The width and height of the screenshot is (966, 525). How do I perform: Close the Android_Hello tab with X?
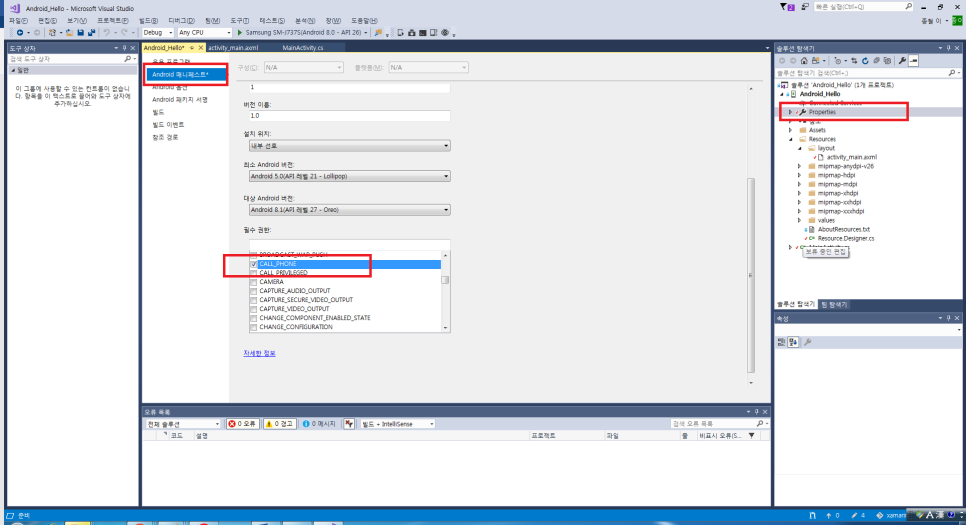(200, 47)
